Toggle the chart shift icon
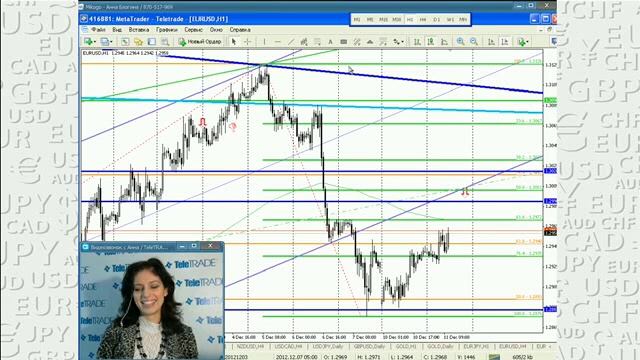 point(505,42)
